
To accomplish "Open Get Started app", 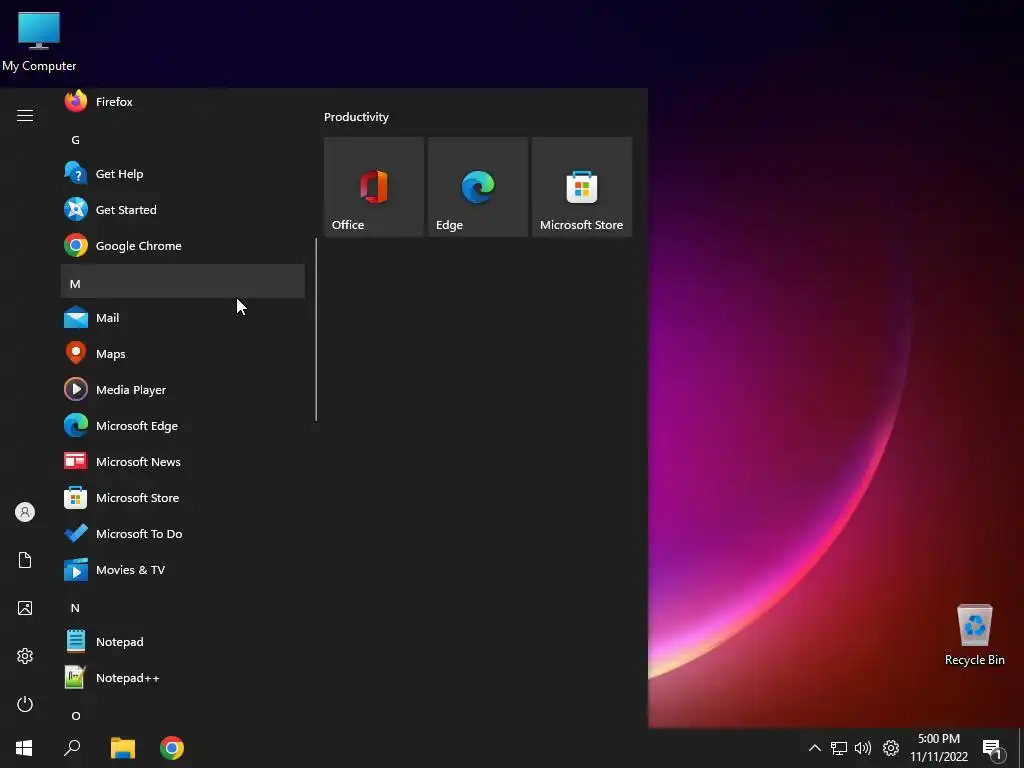I will click(x=183, y=210).
